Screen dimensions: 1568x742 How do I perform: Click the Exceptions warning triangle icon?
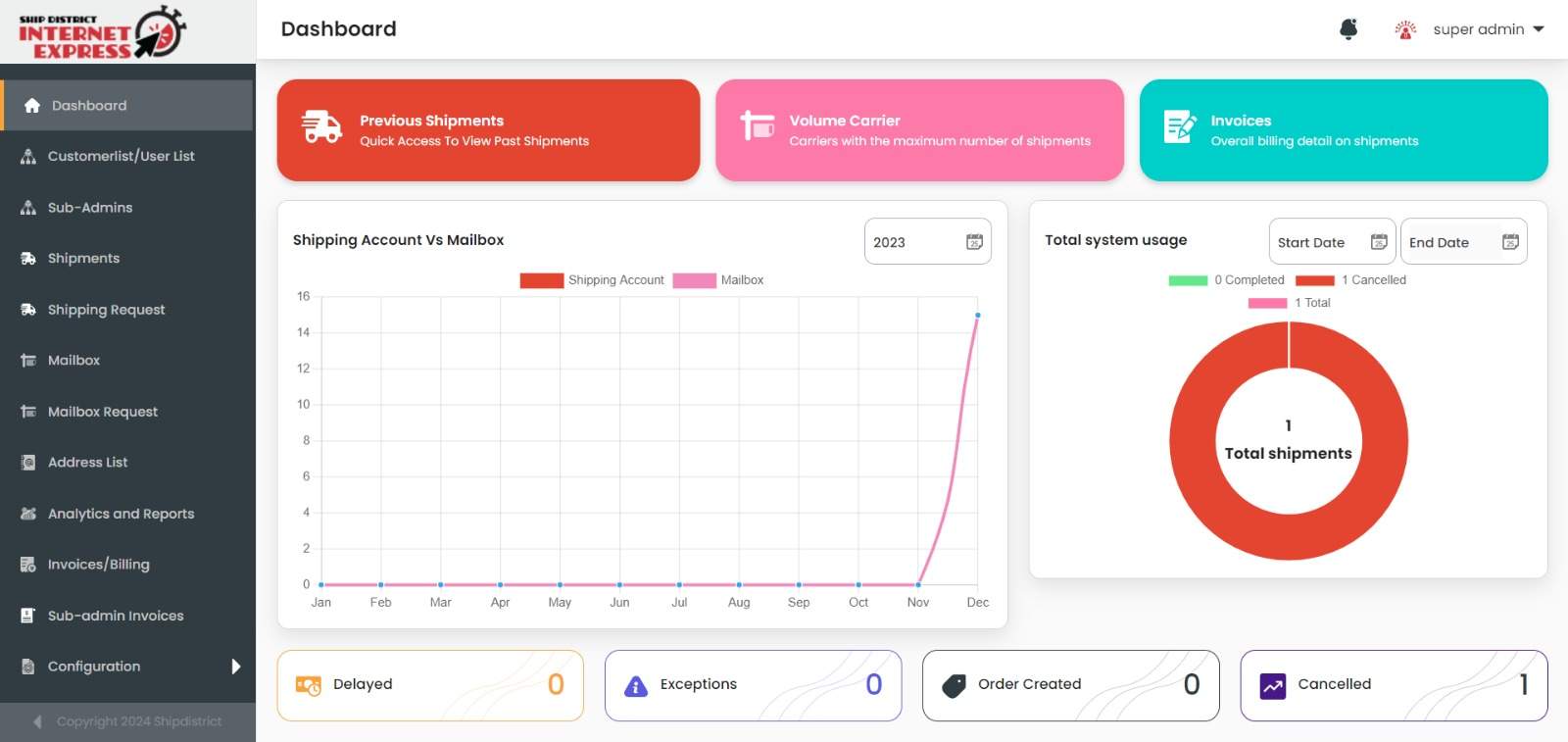[x=636, y=686]
